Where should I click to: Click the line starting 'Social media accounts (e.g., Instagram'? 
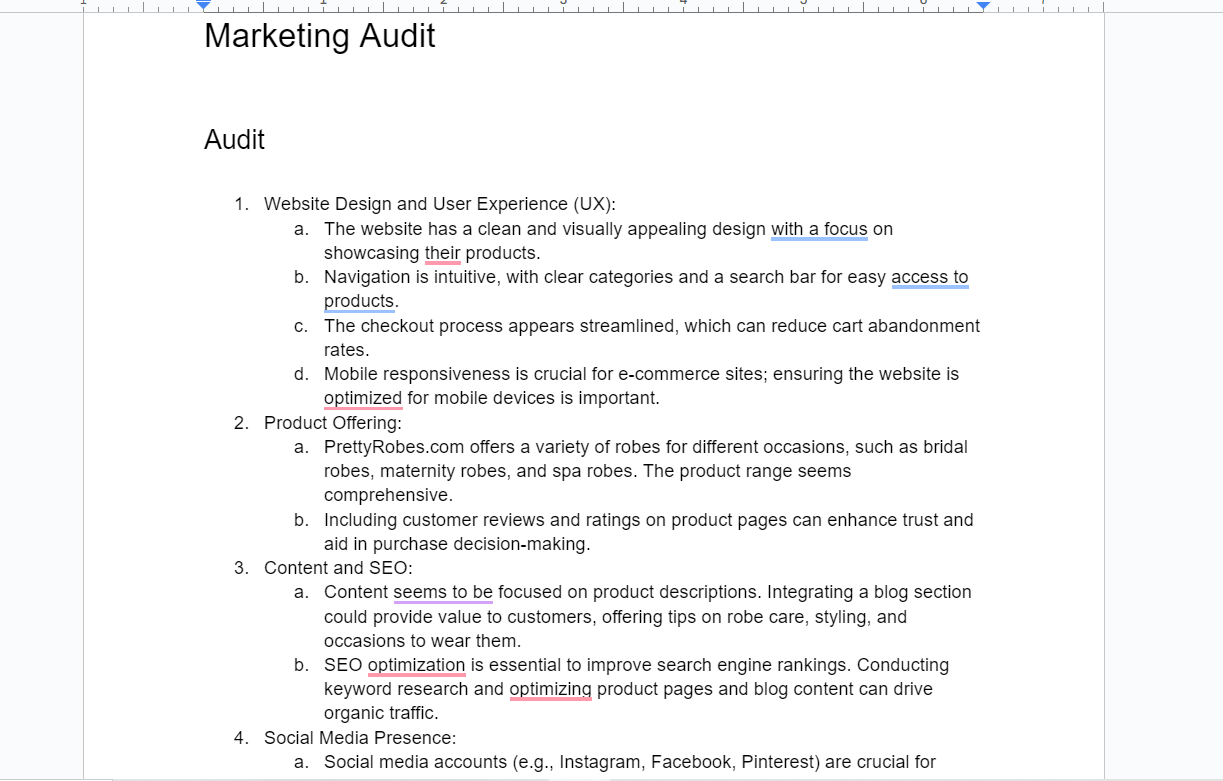(630, 762)
